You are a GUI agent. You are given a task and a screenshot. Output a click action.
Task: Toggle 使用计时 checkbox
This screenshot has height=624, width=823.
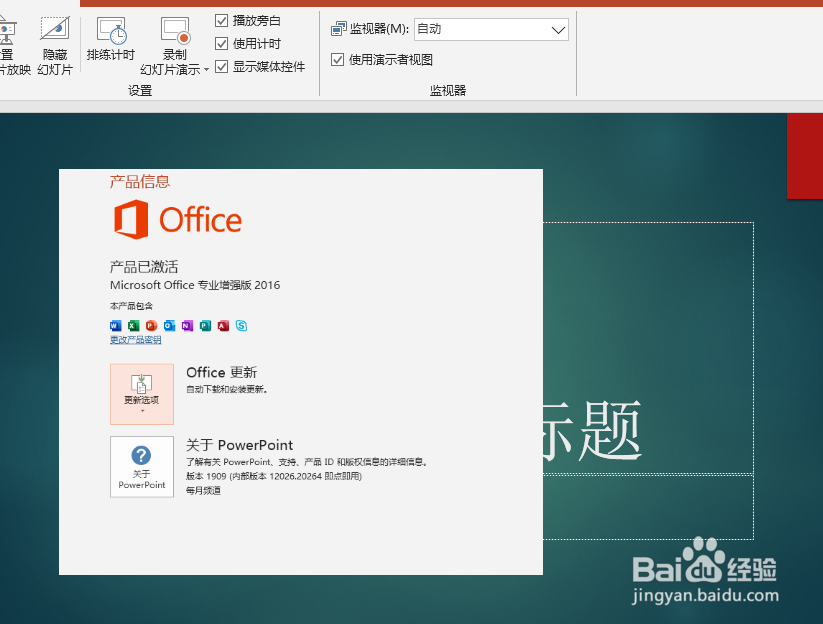point(221,44)
